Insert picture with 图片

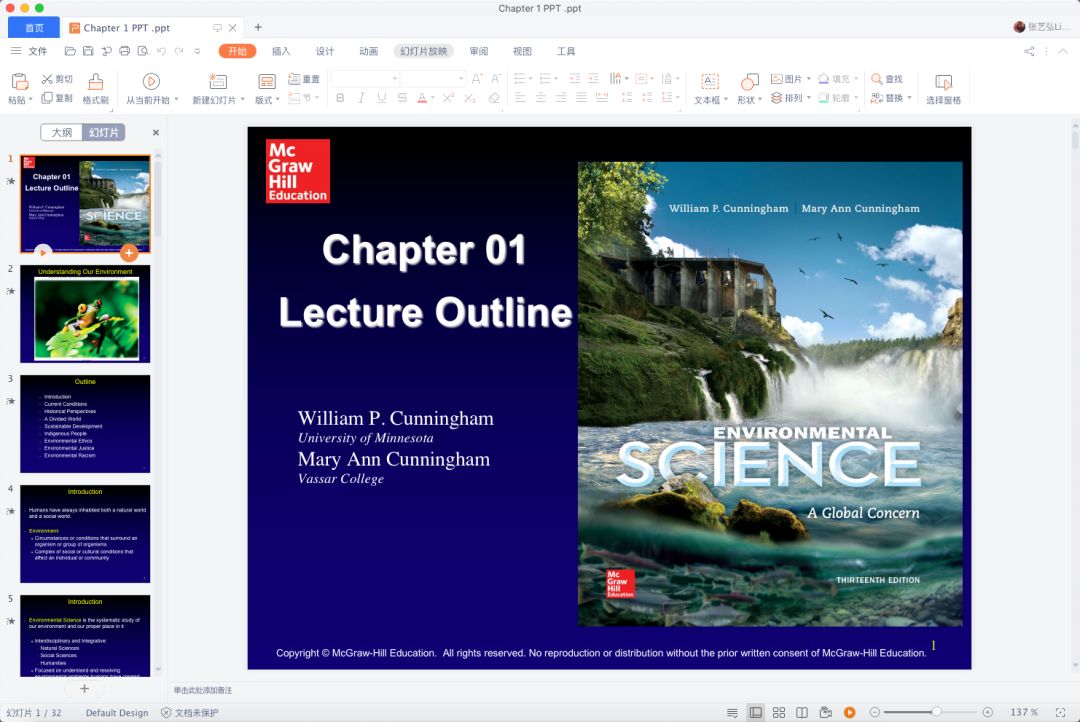tap(787, 79)
